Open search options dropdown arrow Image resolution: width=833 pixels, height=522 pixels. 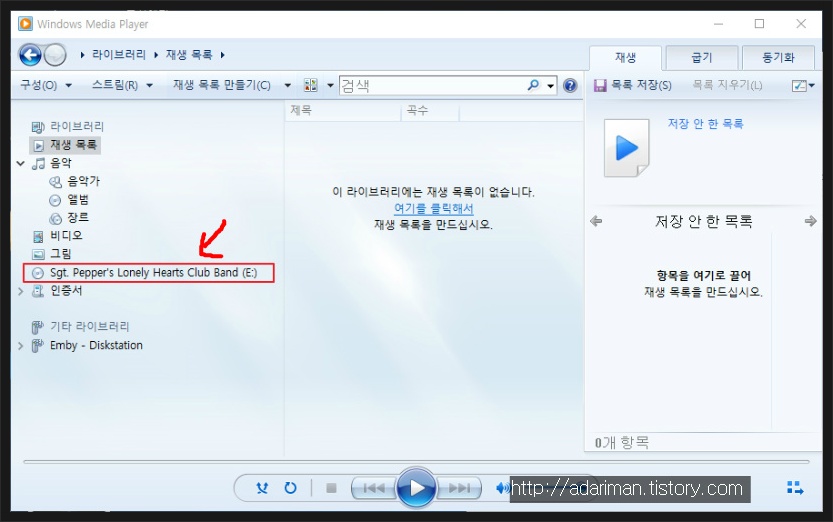click(x=550, y=85)
